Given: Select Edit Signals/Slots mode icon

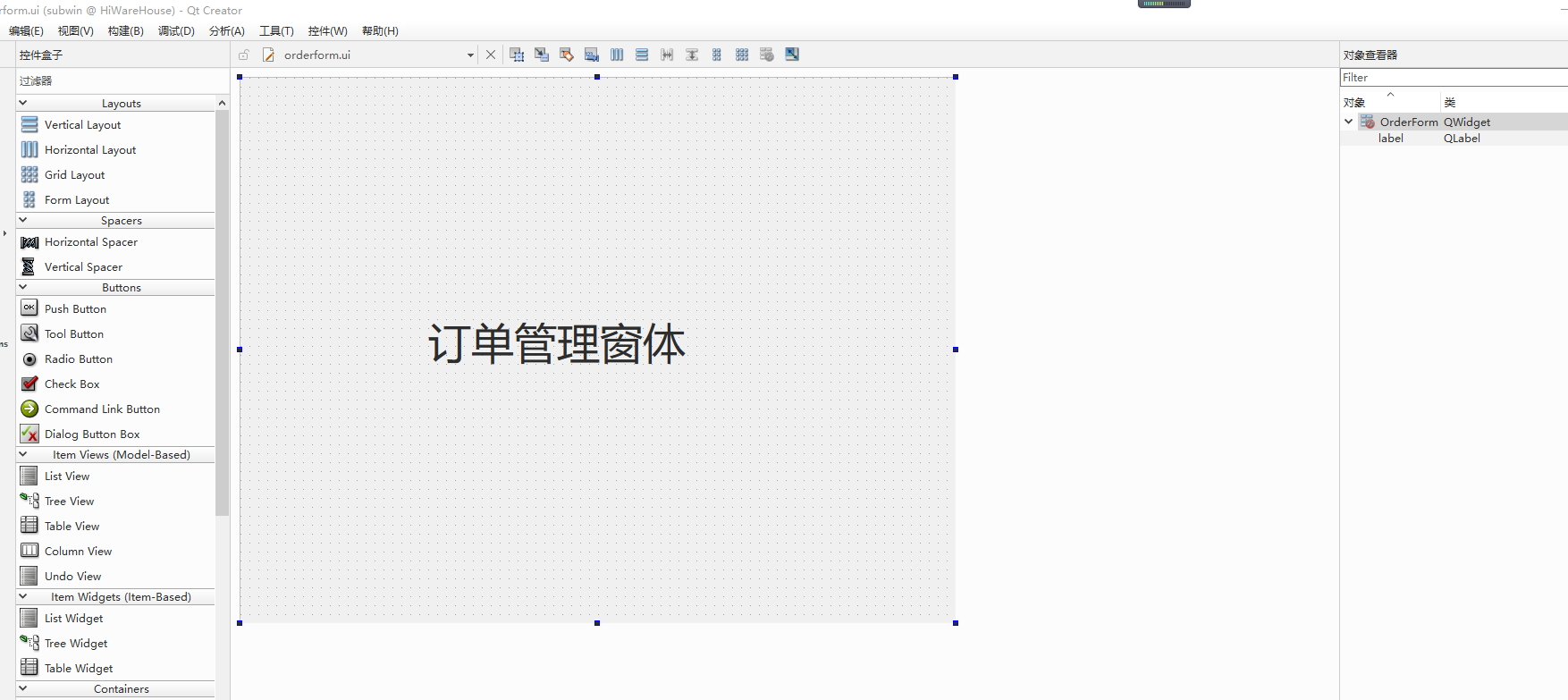Looking at the screenshot, I should click(x=542, y=55).
